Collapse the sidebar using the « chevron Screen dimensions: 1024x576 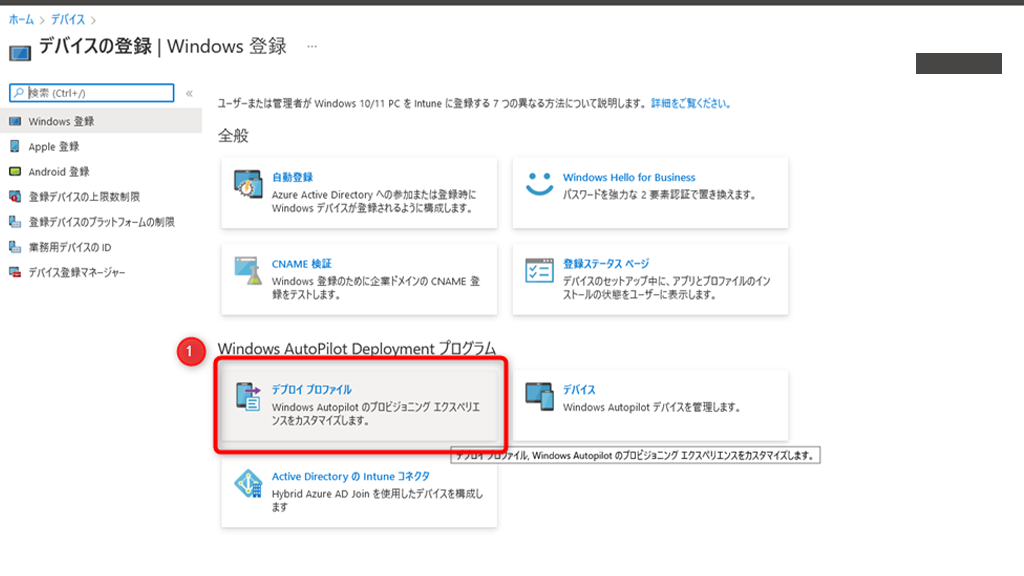pyautogui.click(x=188, y=92)
